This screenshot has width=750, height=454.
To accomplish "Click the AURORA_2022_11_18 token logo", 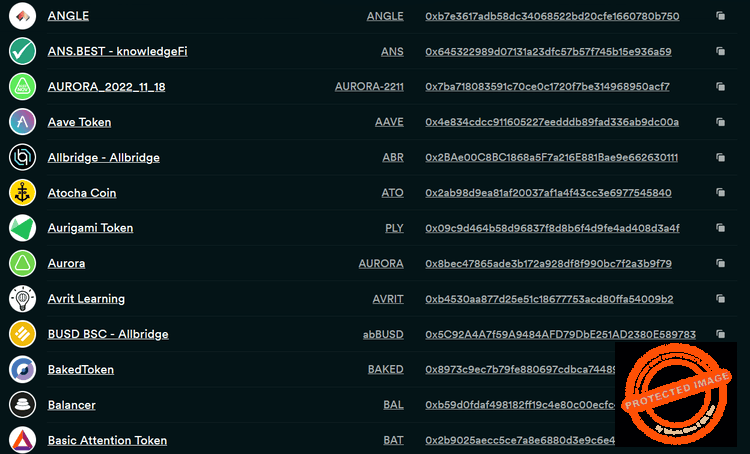I will [x=22, y=87].
